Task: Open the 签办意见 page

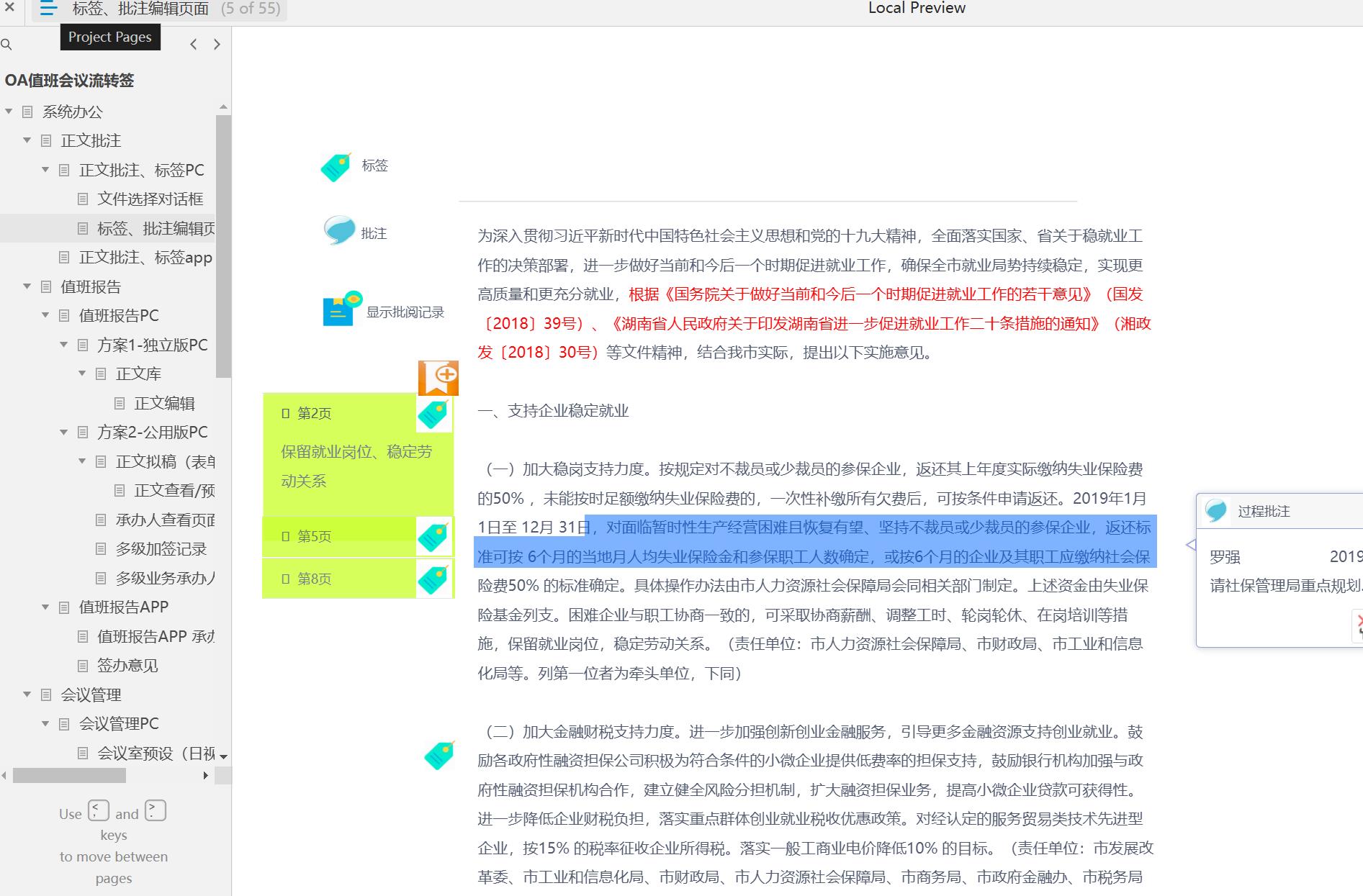Action: (127, 665)
